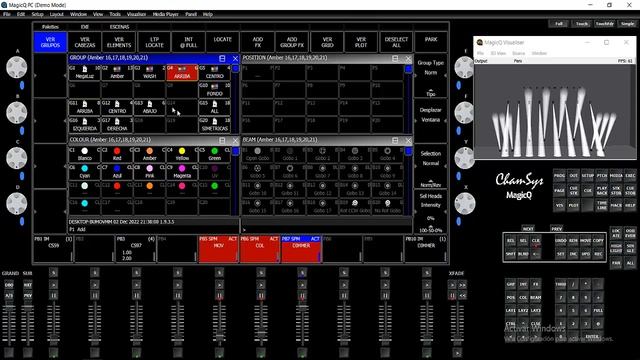Select the Amber group G2
This screenshot has height=360, width=640.
click(117, 73)
